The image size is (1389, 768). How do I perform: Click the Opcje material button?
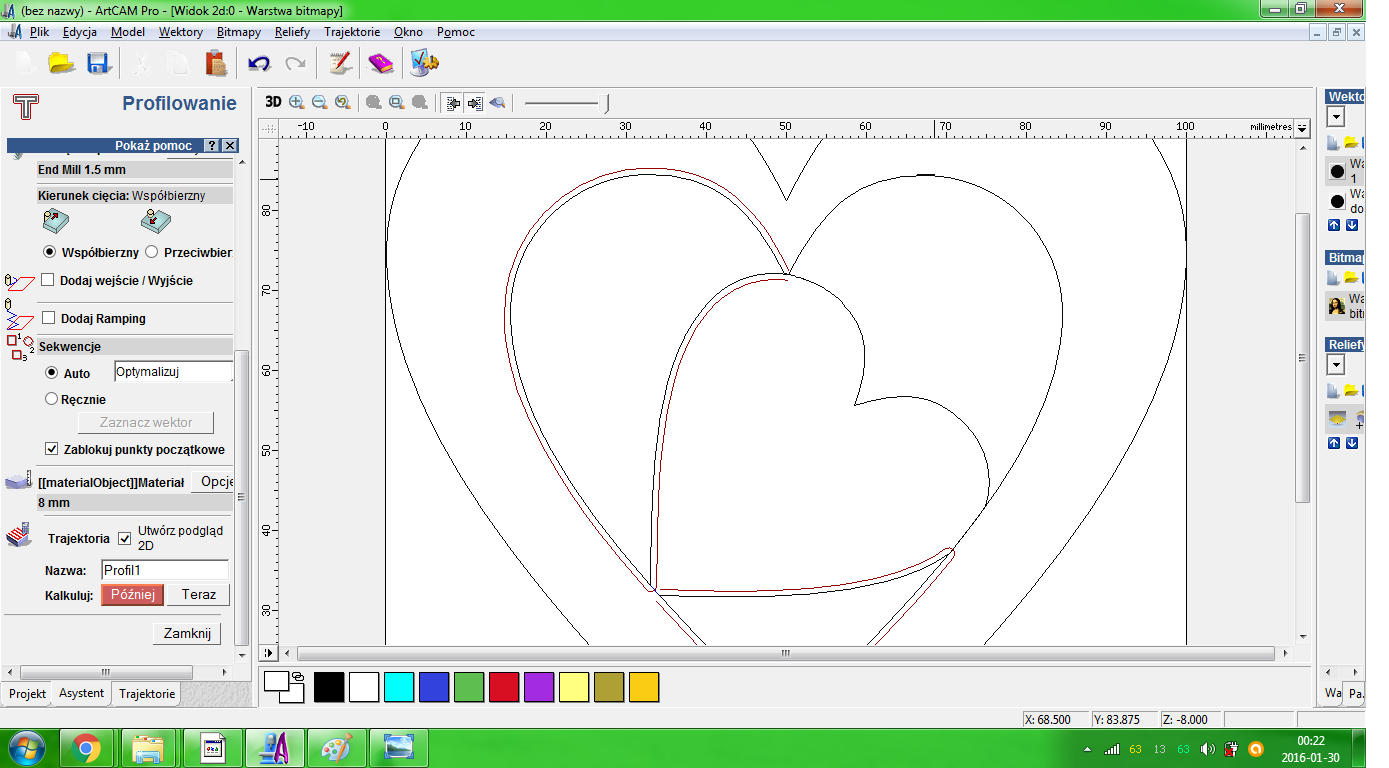point(212,482)
